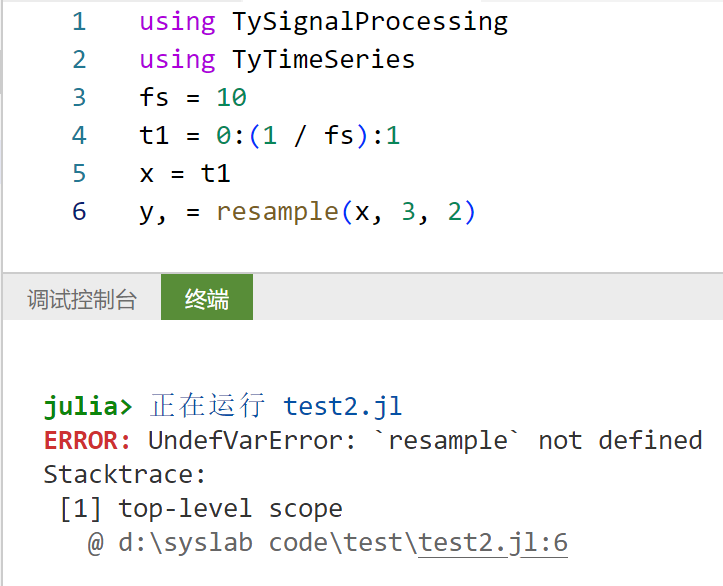Click line number 6 in the gutter
This screenshot has height=586, width=723.
79,211
